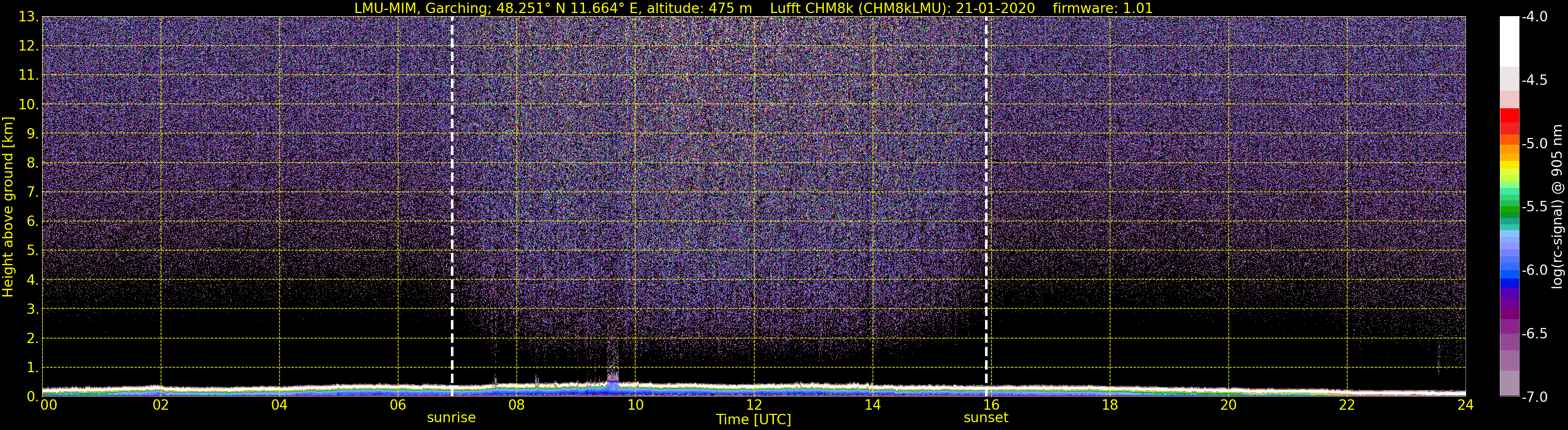Click the date '21-01-2020' in the title

pos(995,8)
